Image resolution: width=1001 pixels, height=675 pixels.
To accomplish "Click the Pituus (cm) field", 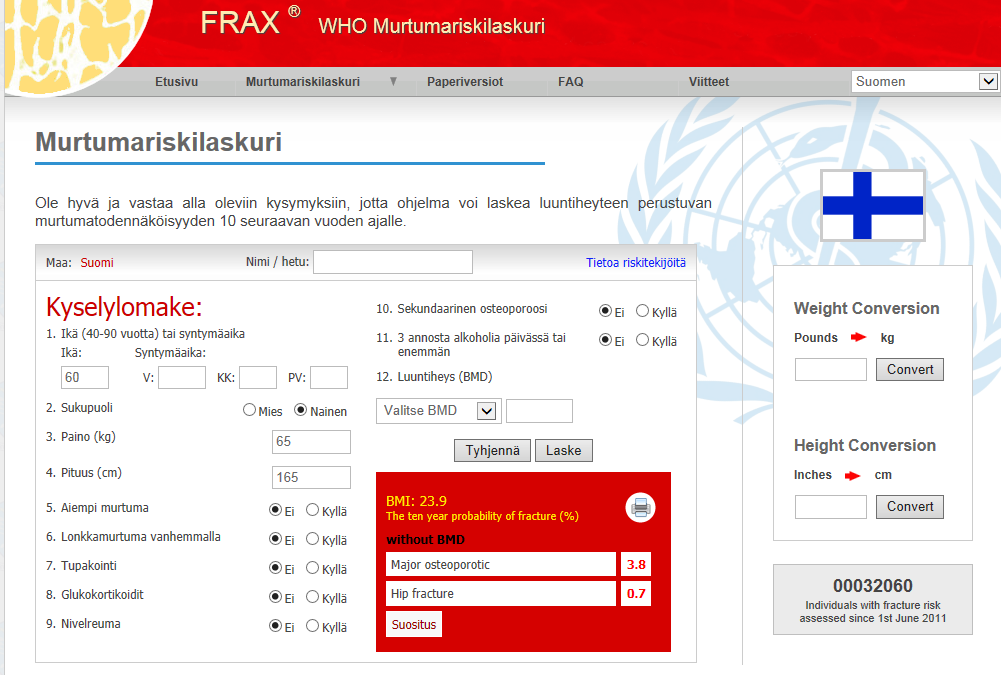I will (x=312, y=478).
